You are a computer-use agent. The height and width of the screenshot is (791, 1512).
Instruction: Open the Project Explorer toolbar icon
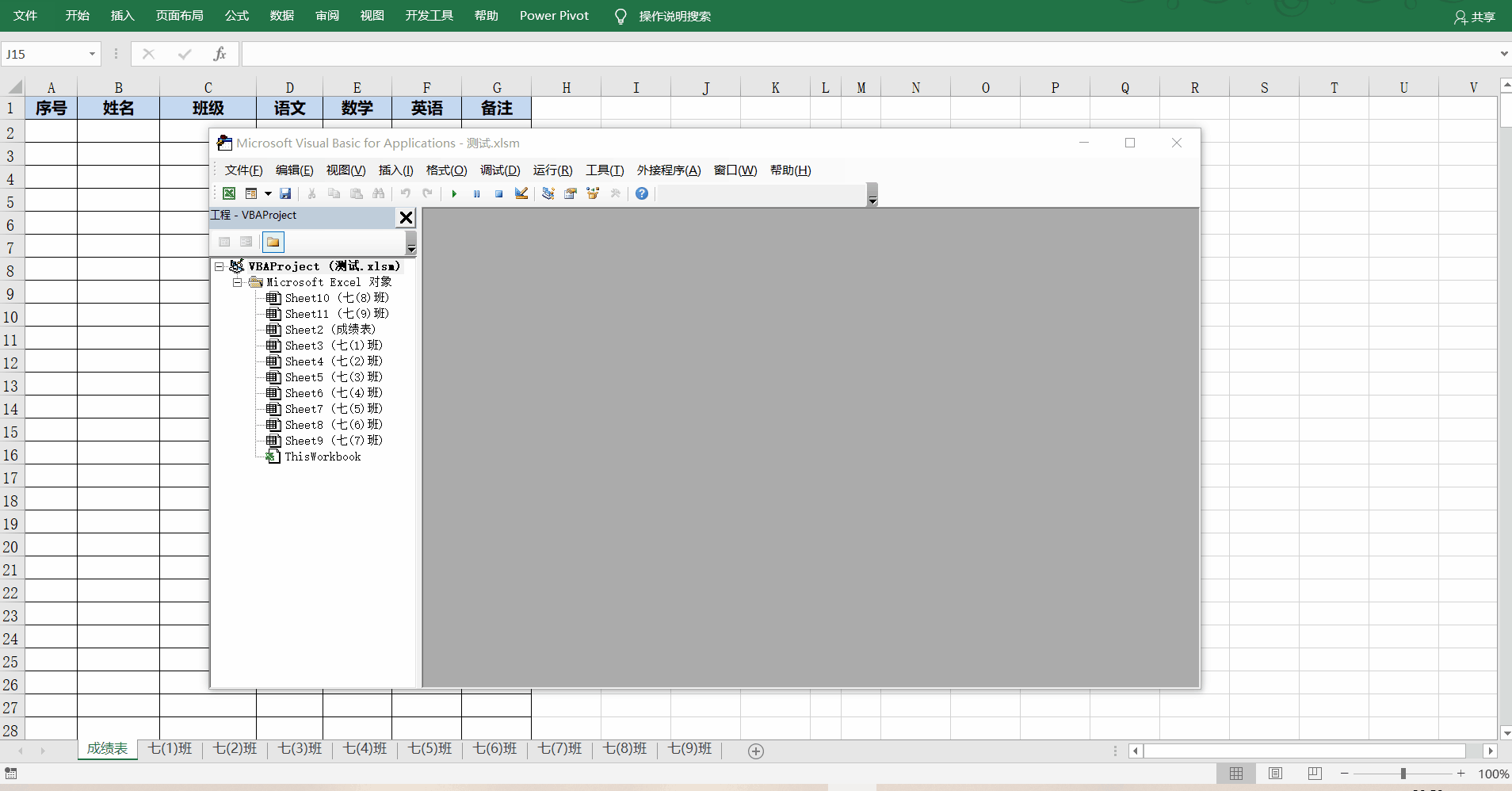[x=548, y=193]
